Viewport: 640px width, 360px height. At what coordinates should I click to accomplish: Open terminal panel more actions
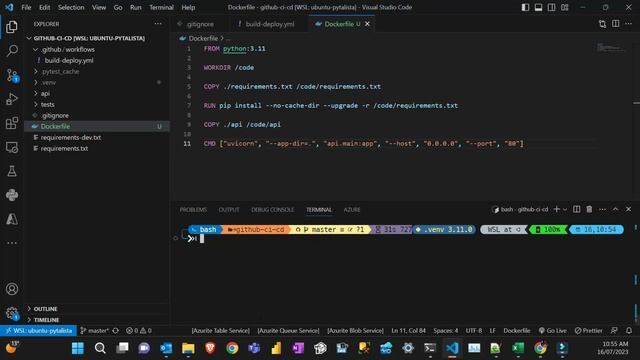coord(602,209)
